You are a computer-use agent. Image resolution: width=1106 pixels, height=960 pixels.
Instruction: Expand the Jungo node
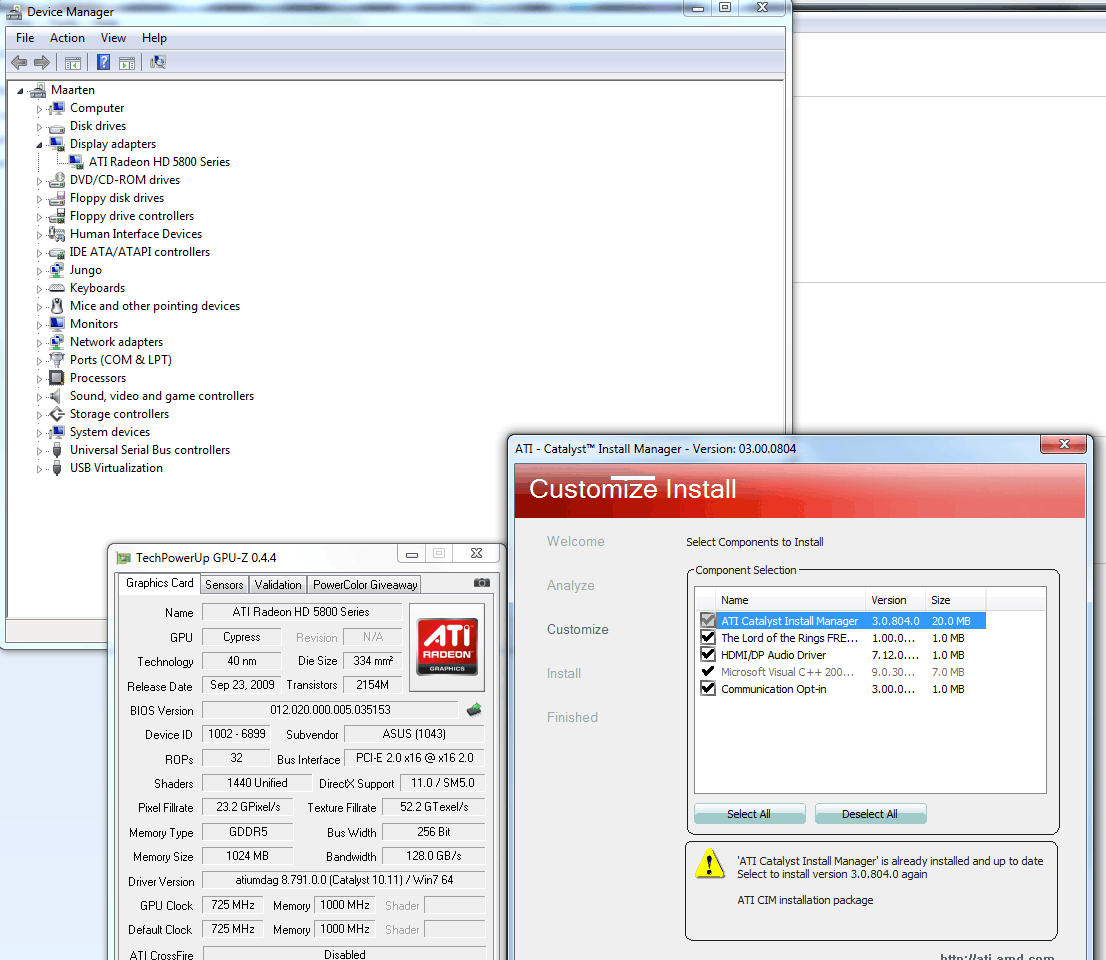tap(40, 271)
